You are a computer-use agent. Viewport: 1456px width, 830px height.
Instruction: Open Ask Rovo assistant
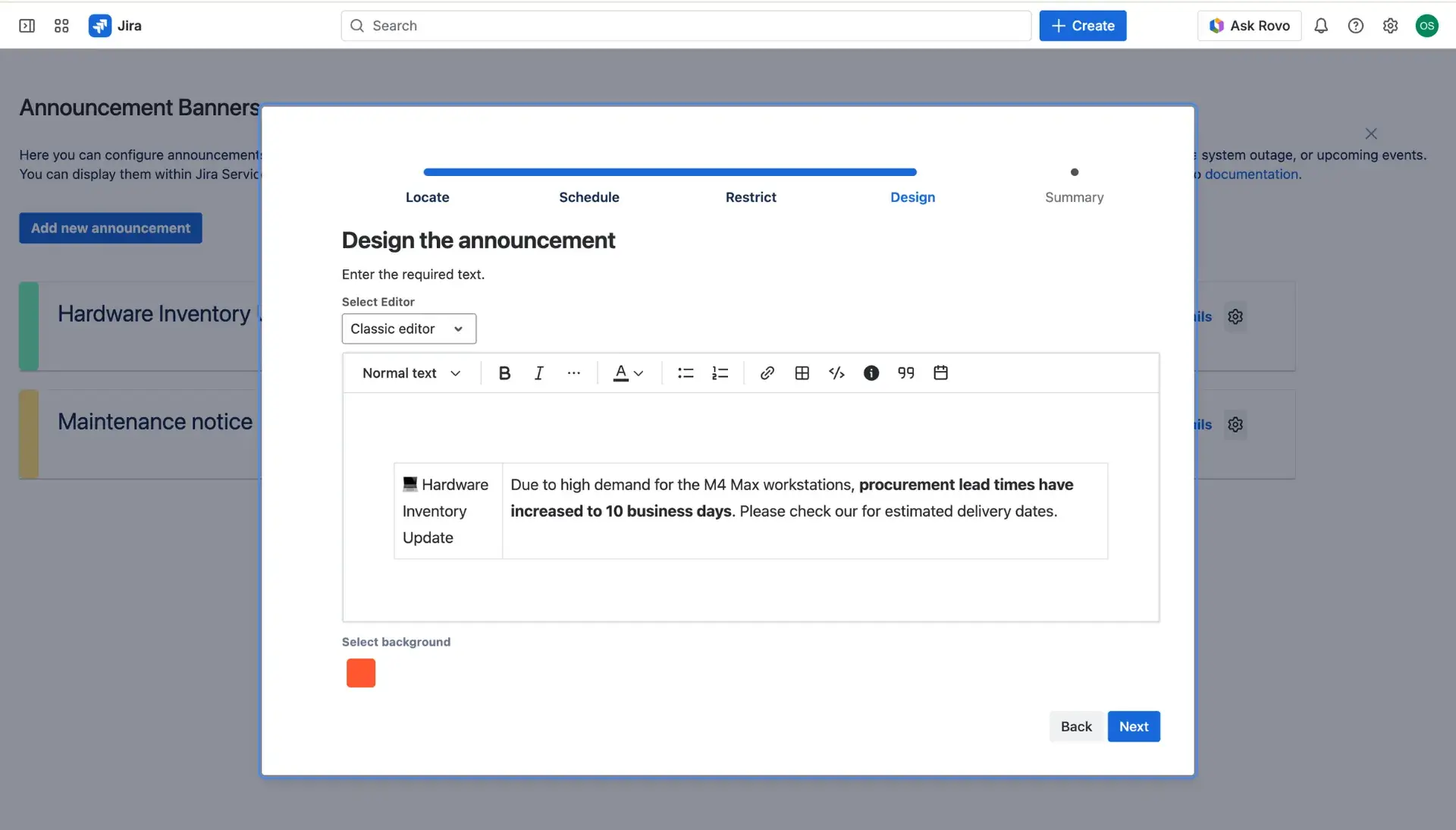coord(1249,25)
